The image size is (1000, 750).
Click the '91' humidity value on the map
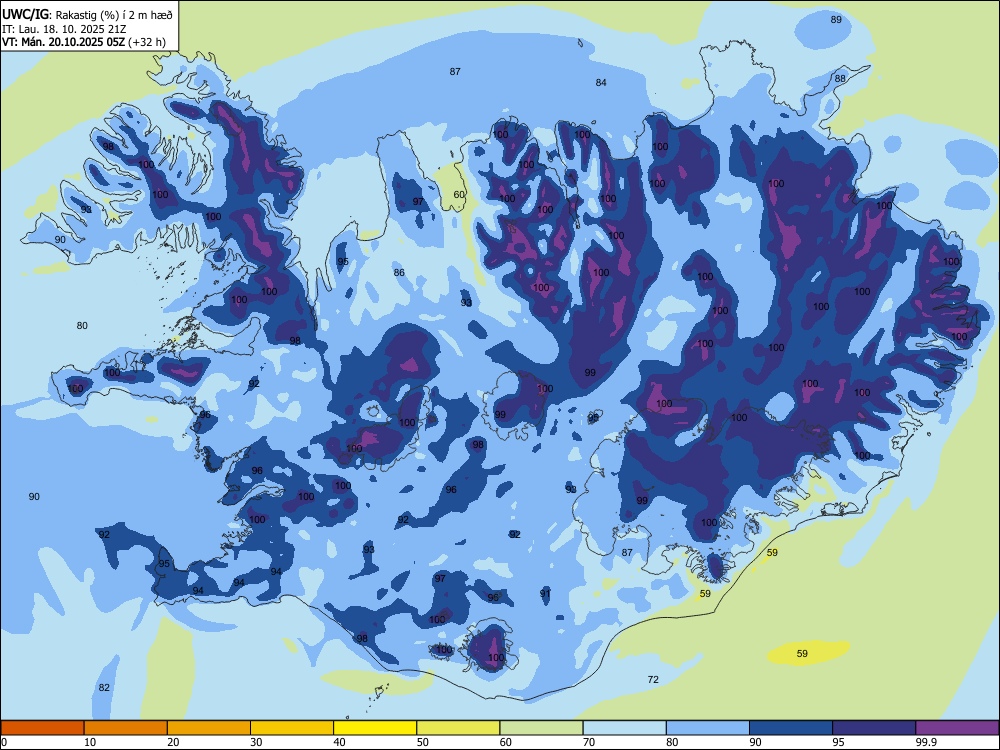tap(545, 593)
